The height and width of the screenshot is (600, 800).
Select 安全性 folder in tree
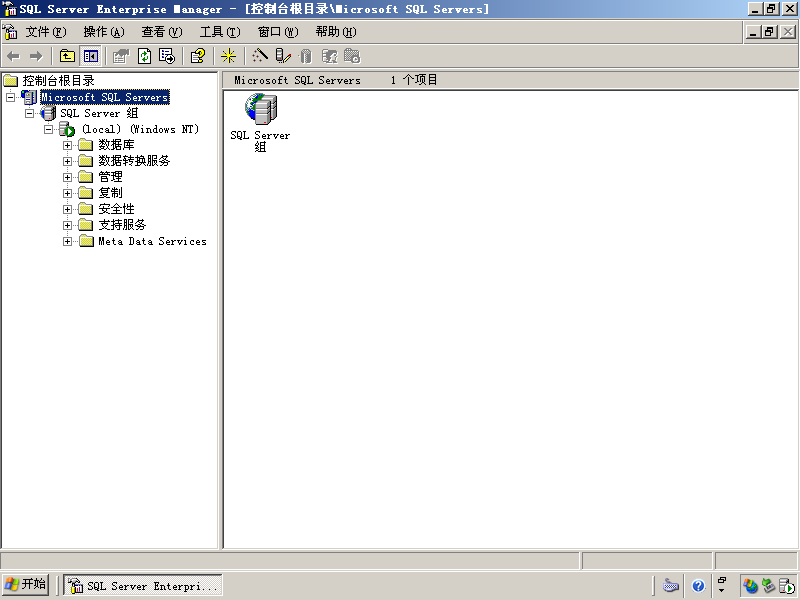pos(116,209)
